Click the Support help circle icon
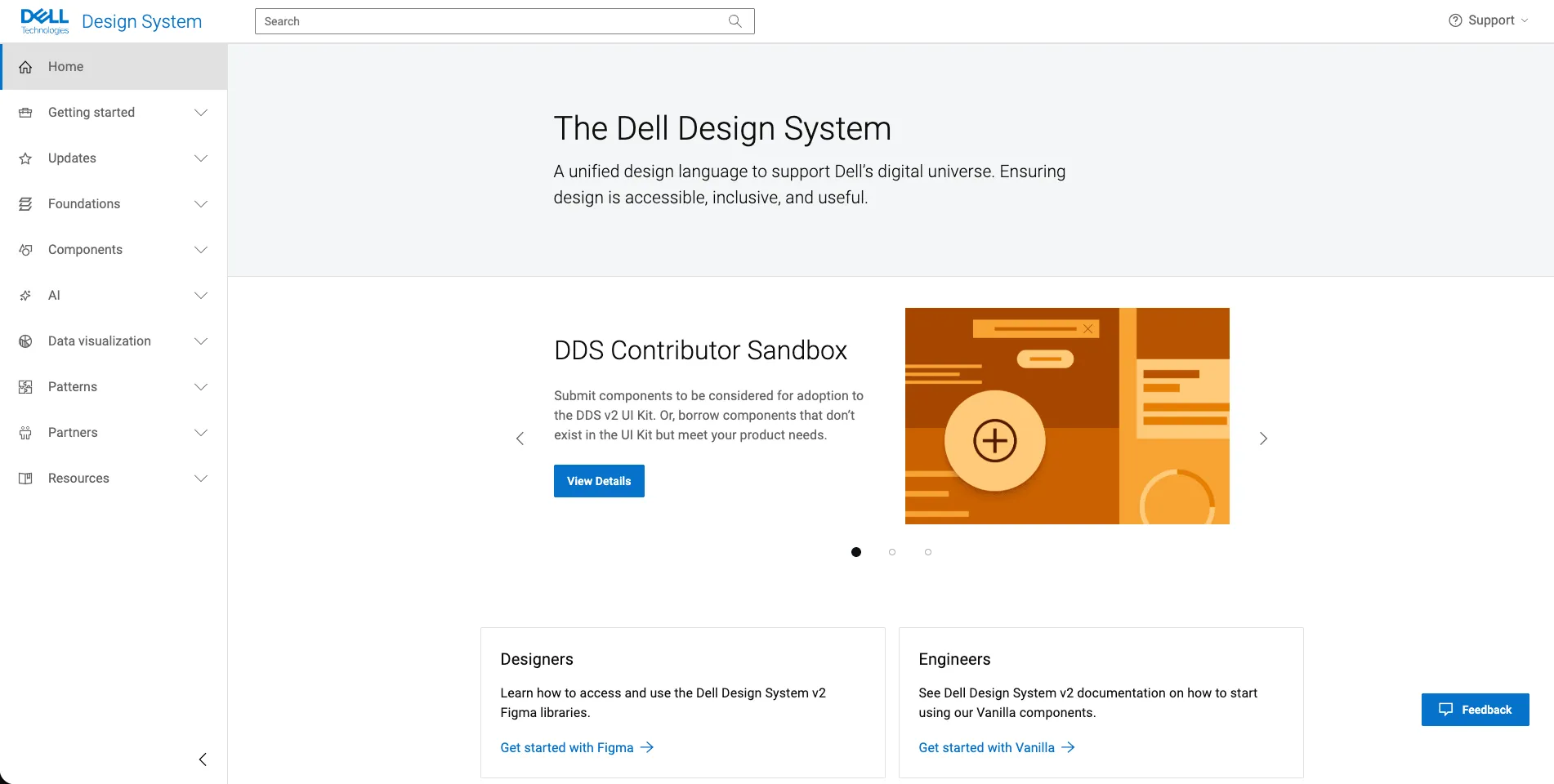Image resolution: width=1554 pixels, height=784 pixels. [x=1455, y=20]
